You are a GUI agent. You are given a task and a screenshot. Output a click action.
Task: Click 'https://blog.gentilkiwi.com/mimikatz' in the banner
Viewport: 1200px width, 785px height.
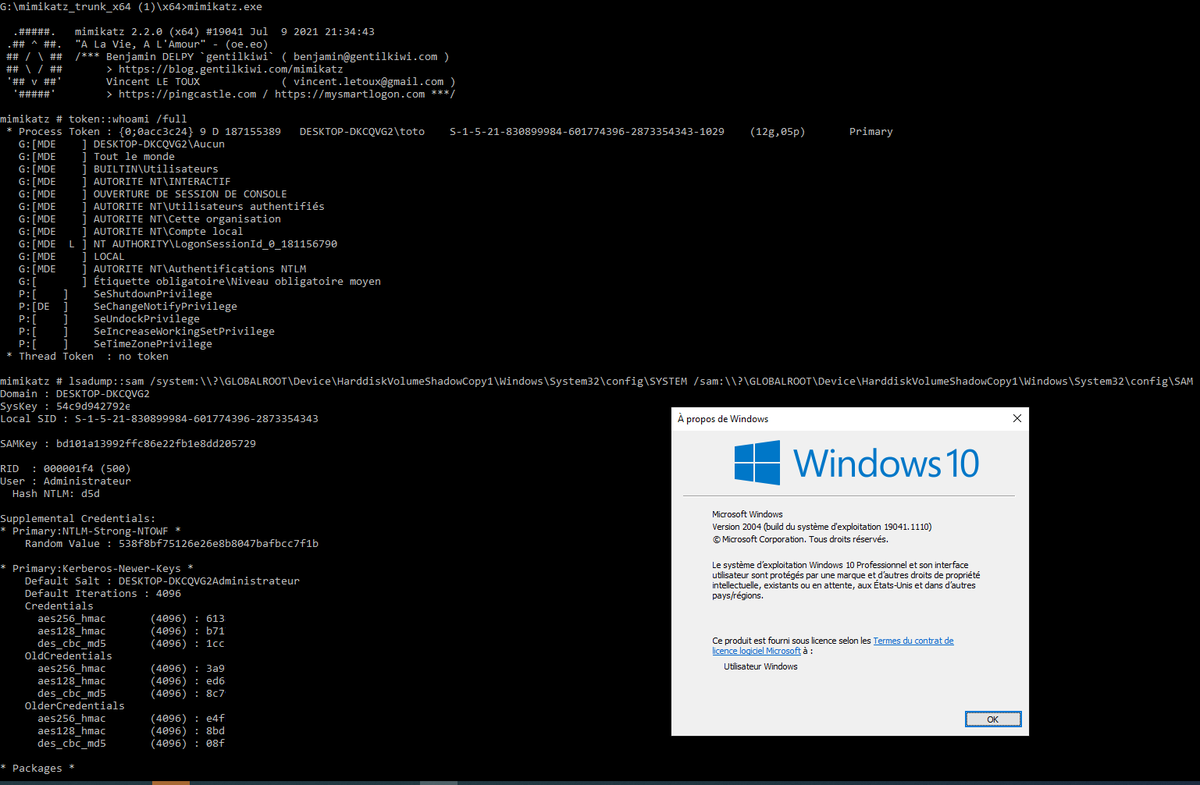tap(231, 69)
